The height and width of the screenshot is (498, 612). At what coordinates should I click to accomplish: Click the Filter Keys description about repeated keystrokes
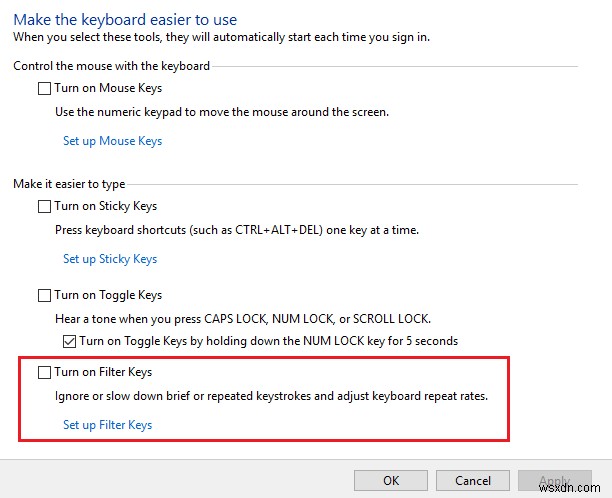coord(271,396)
